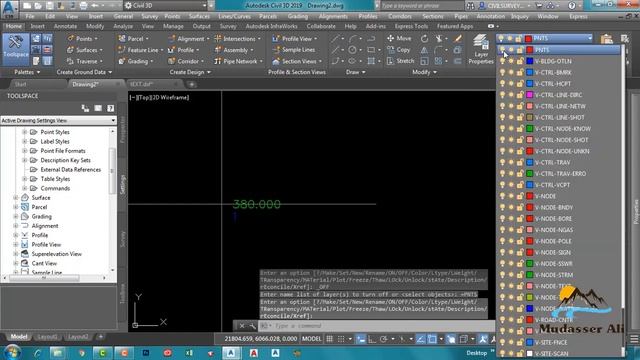Toggle V-CTRL-LINE-NETW layer lightbulb
Viewport: 640px width, 360px height.
click(502, 106)
